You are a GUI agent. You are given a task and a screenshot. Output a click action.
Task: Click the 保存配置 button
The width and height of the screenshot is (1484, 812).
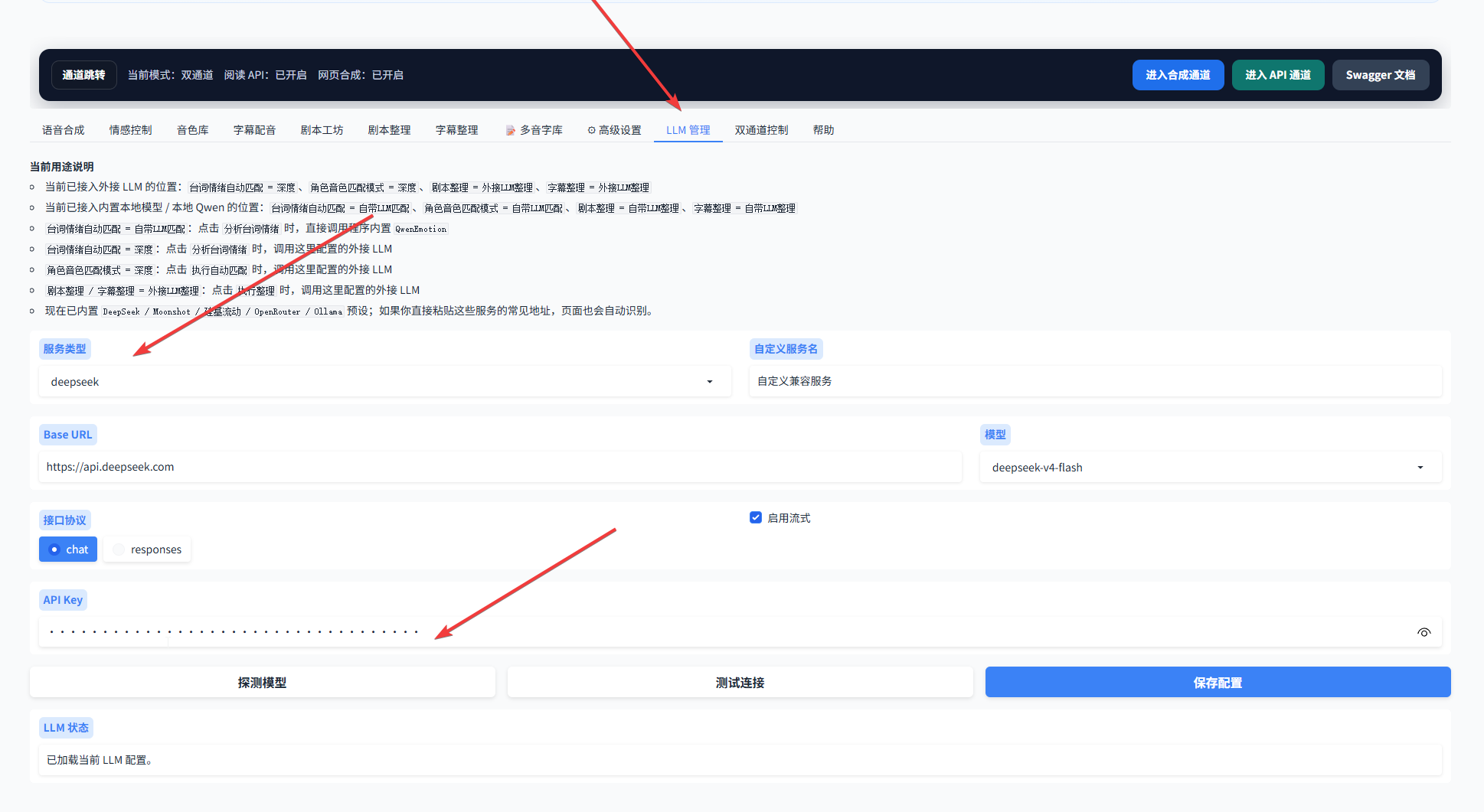(1218, 682)
